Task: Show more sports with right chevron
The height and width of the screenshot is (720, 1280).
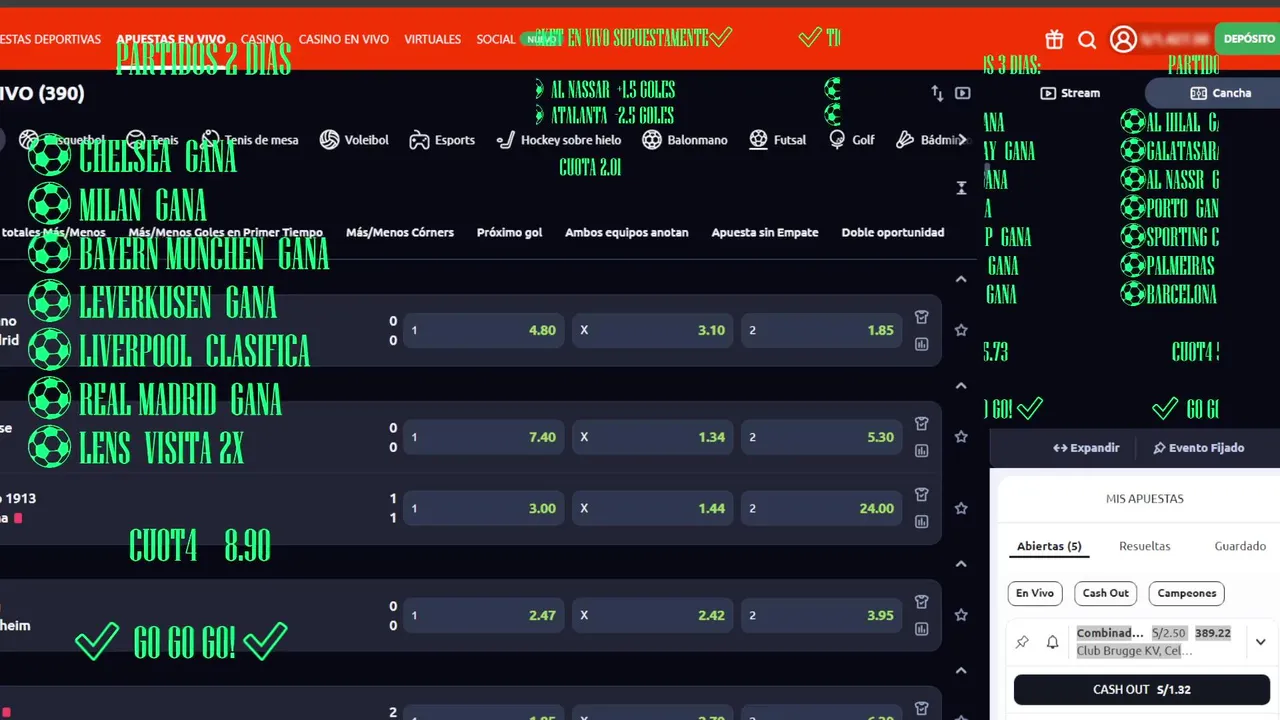Action: pyautogui.click(x=963, y=140)
